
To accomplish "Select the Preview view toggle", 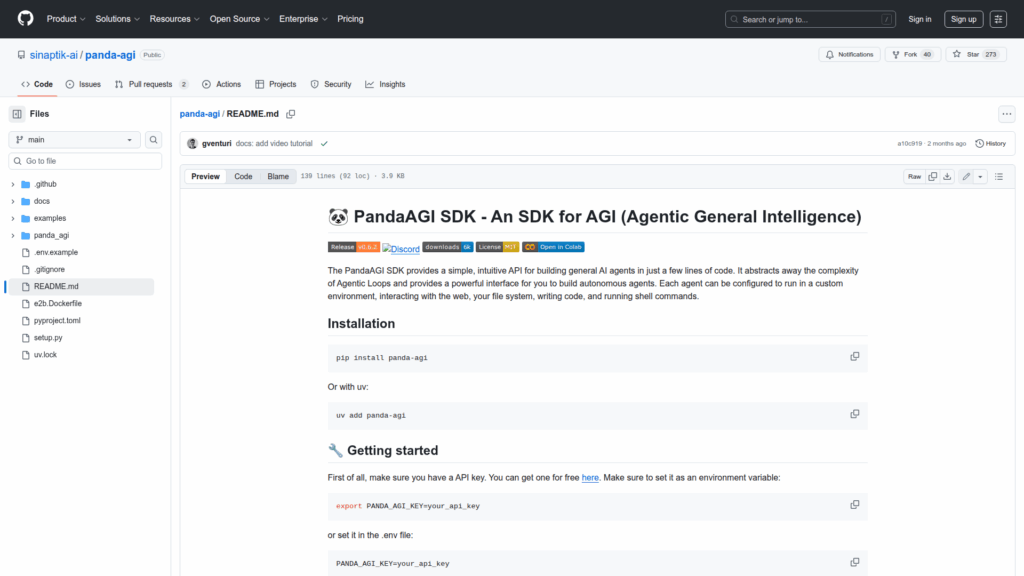I will (205, 177).
